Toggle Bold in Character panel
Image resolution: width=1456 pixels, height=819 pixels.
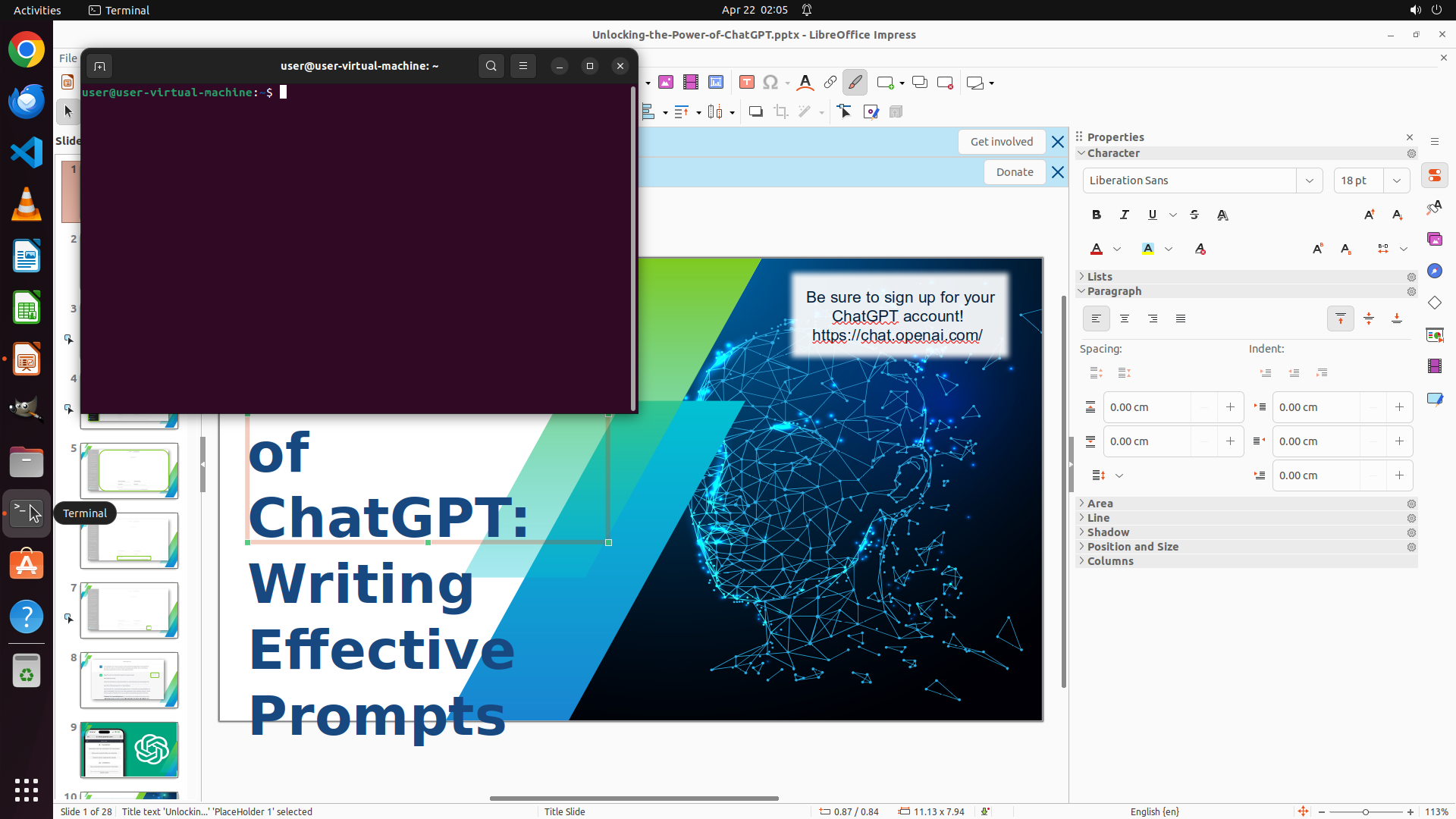click(x=1097, y=215)
